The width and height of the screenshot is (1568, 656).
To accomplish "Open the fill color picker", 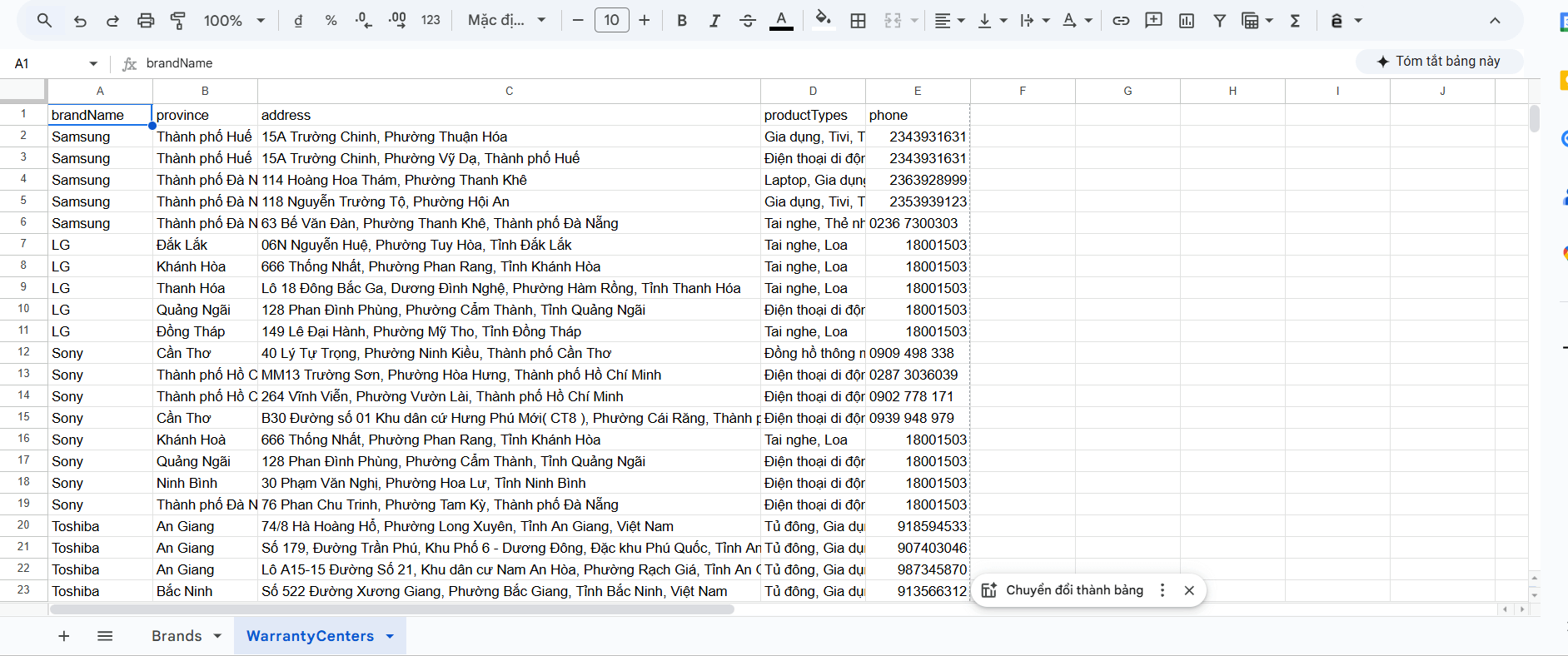I will pos(823,21).
